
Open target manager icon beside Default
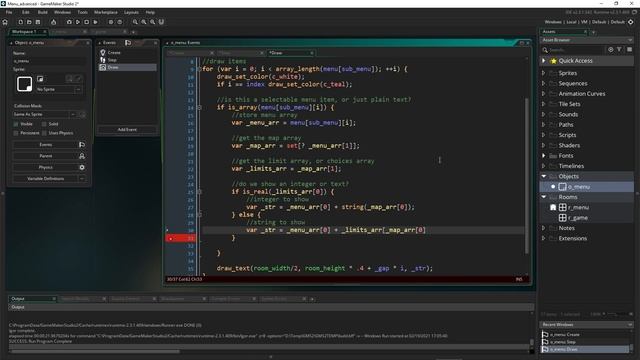coord(631,22)
